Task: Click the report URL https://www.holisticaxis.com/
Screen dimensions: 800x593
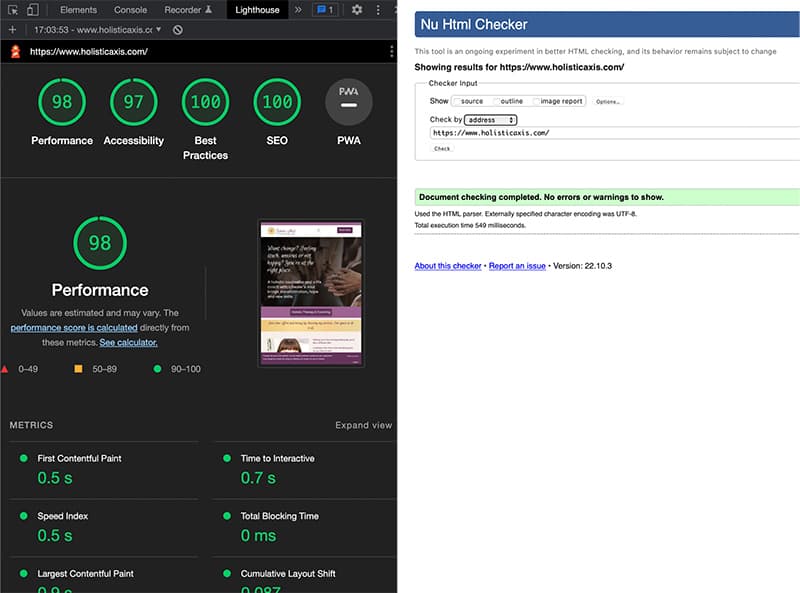Action: tap(89, 52)
